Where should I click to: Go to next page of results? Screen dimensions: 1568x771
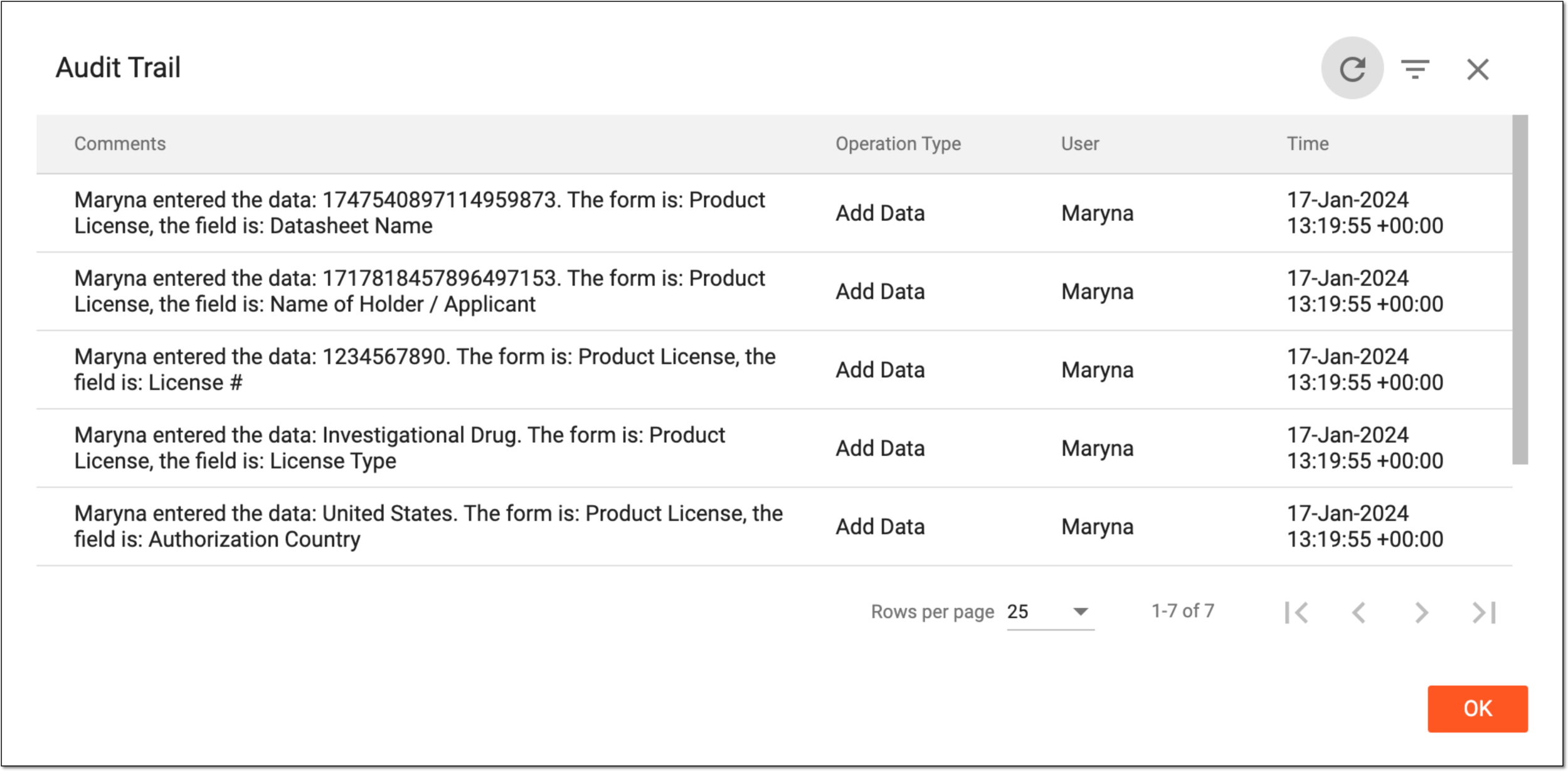click(x=1421, y=612)
